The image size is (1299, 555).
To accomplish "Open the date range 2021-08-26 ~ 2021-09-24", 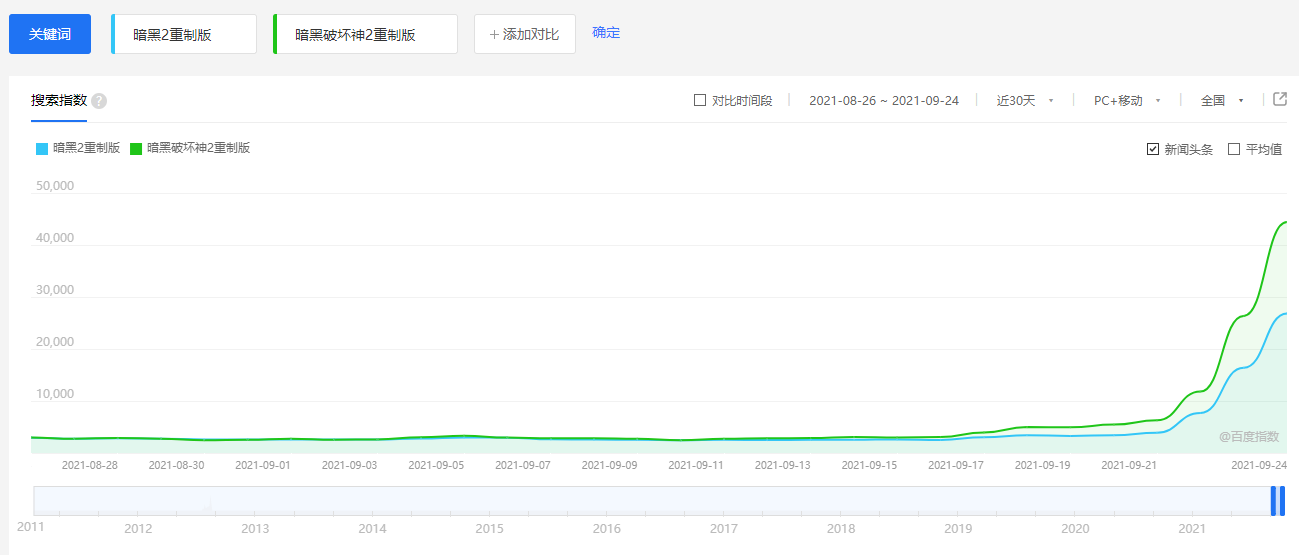I will click(x=884, y=100).
